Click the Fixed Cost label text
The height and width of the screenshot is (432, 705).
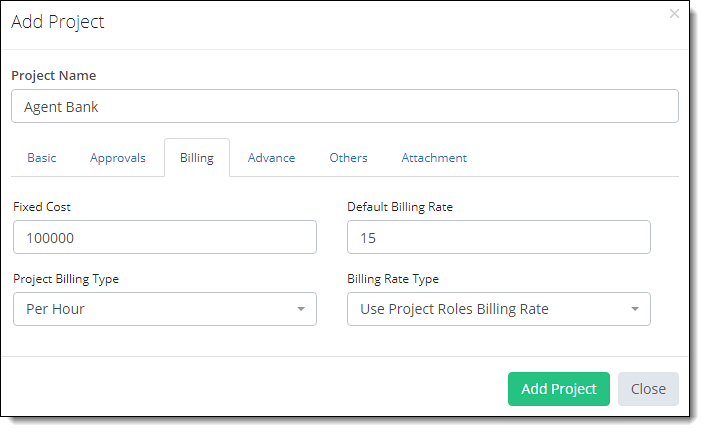42,207
